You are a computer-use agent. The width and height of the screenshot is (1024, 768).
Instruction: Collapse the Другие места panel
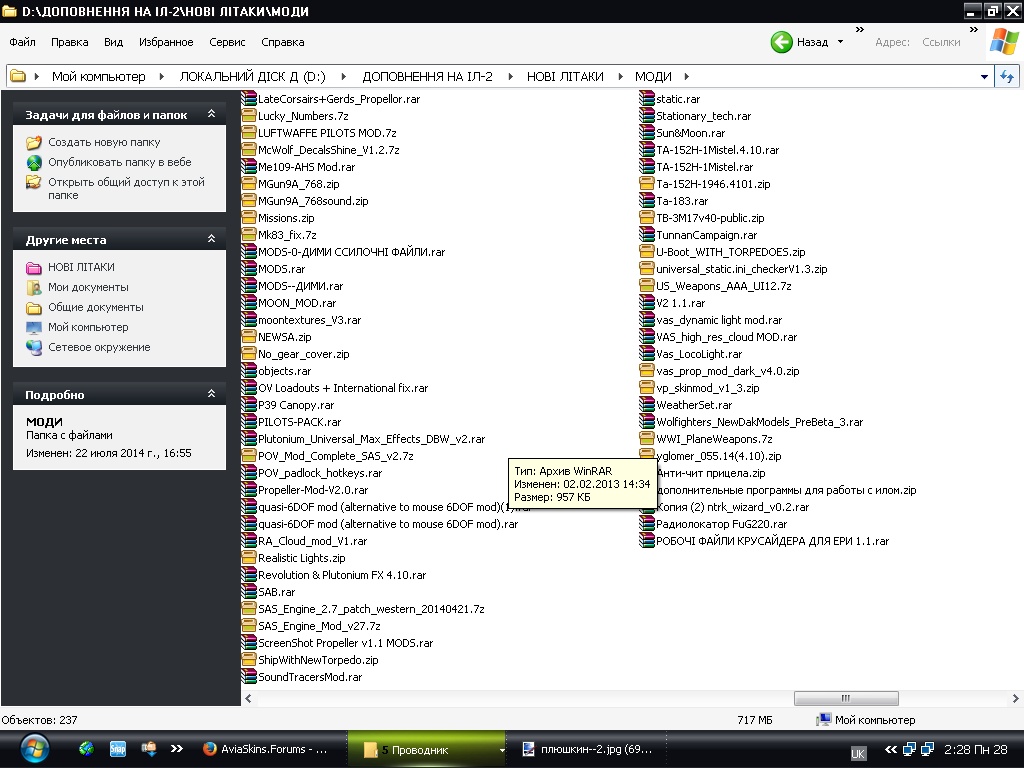tap(212, 238)
